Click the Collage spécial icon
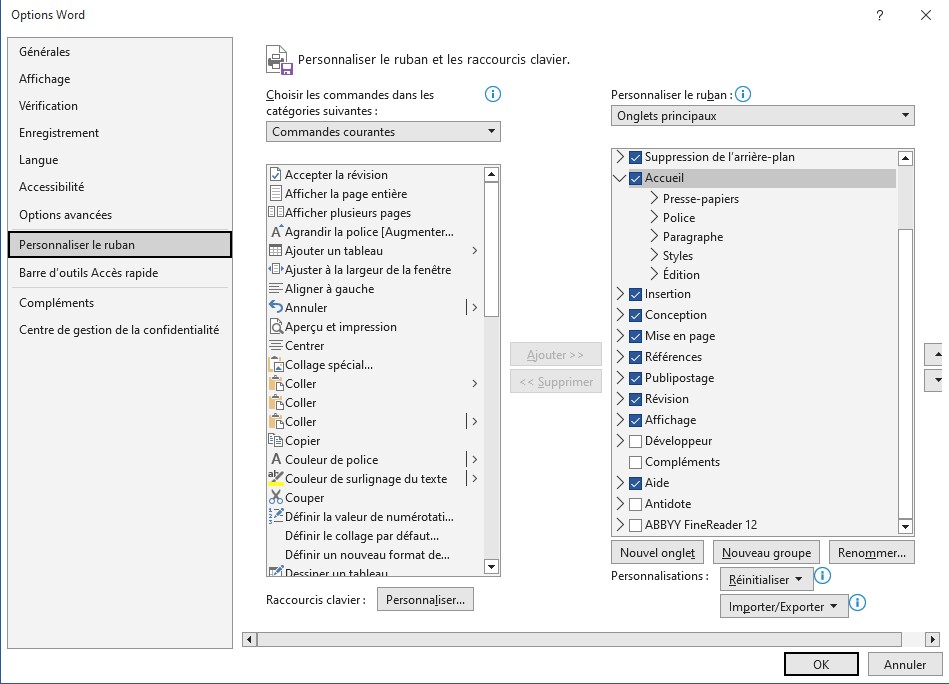 click(x=276, y=365)
